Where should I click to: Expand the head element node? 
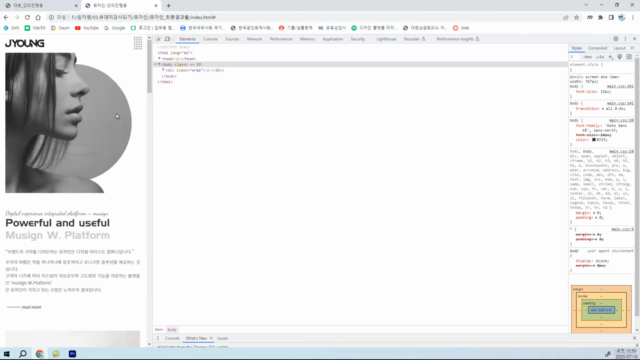click(x=160, y=59)
